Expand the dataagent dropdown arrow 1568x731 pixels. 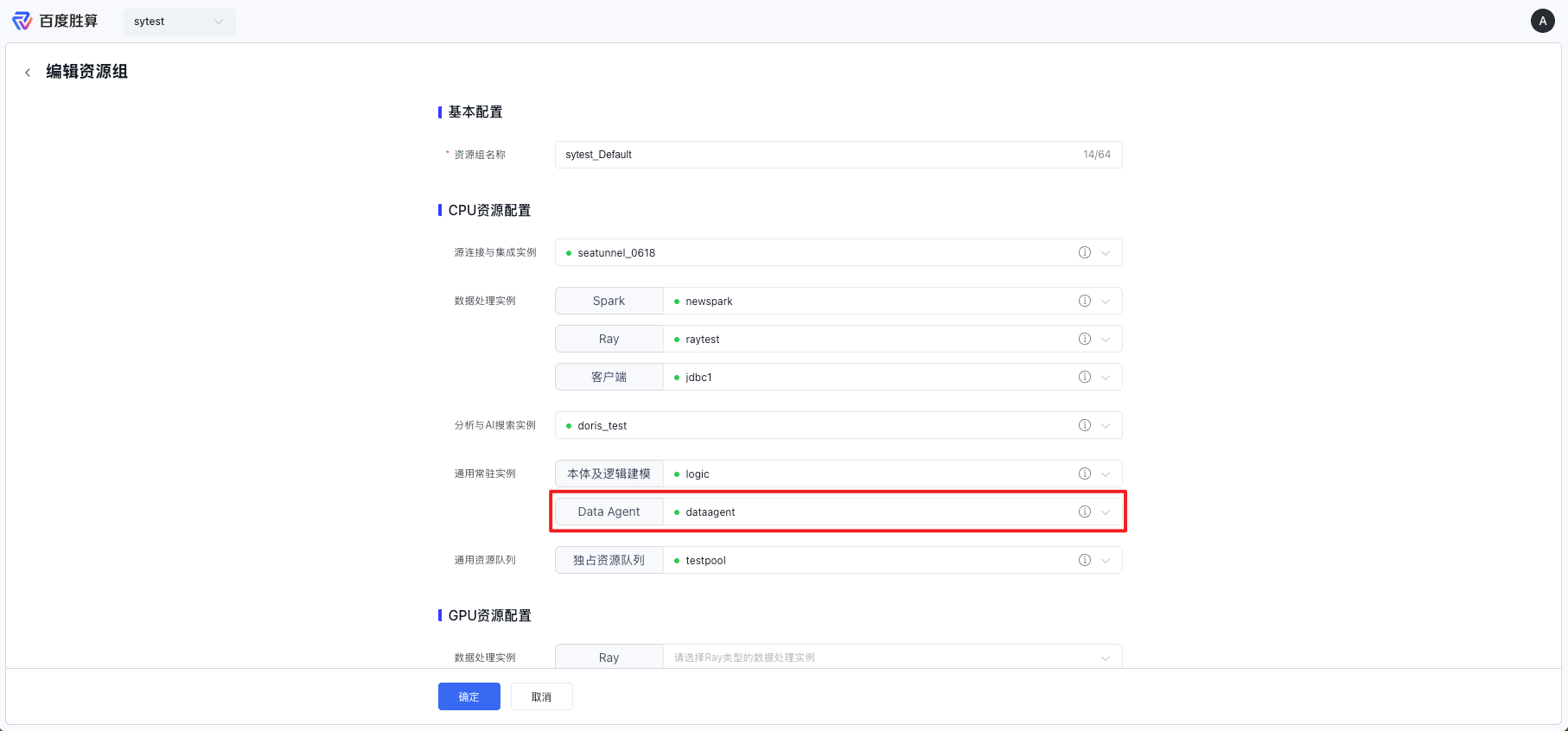click(x=1106, y=512)
